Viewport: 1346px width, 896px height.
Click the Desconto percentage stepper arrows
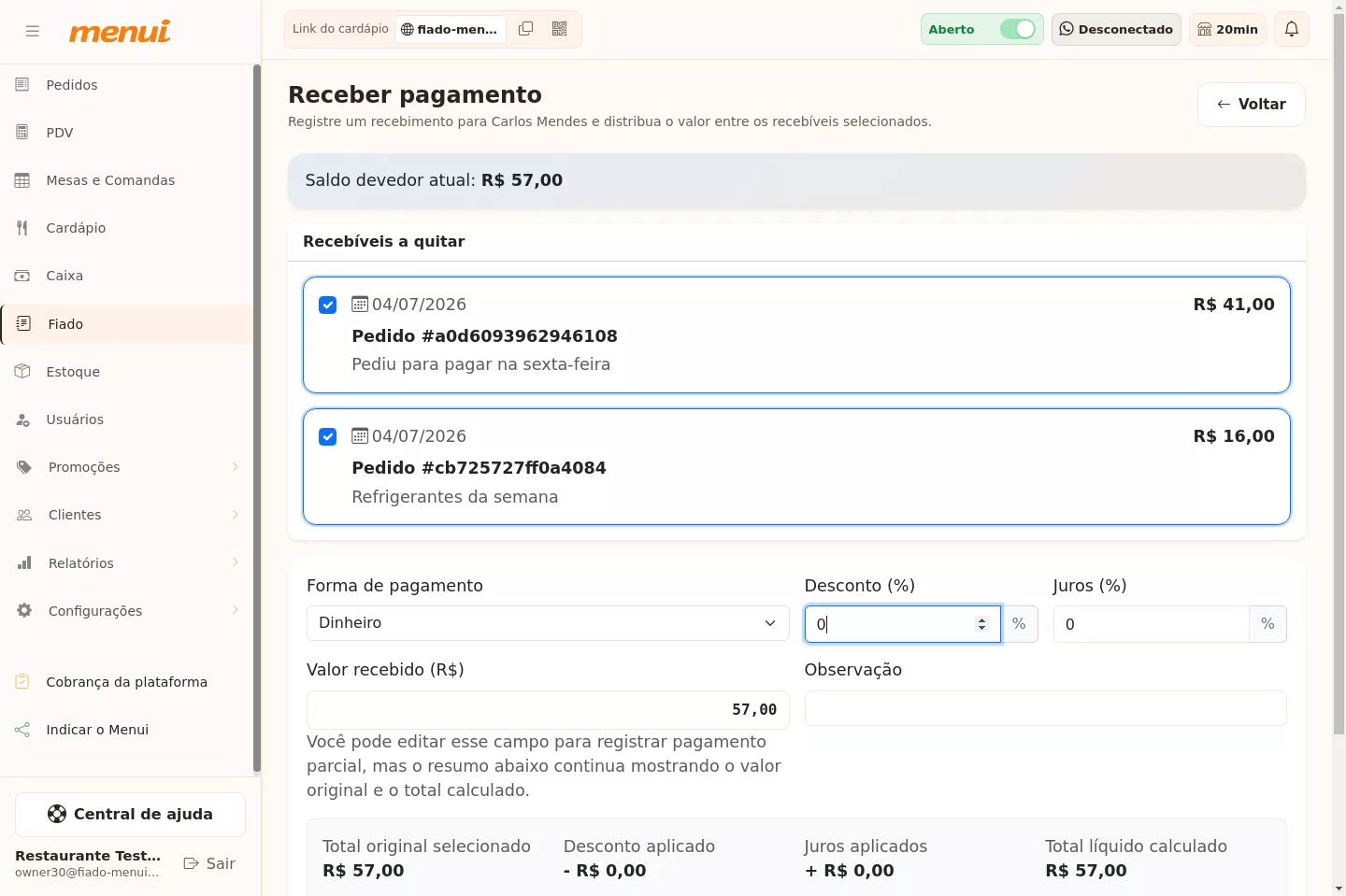pyautogui.click(x=981, y=624)
